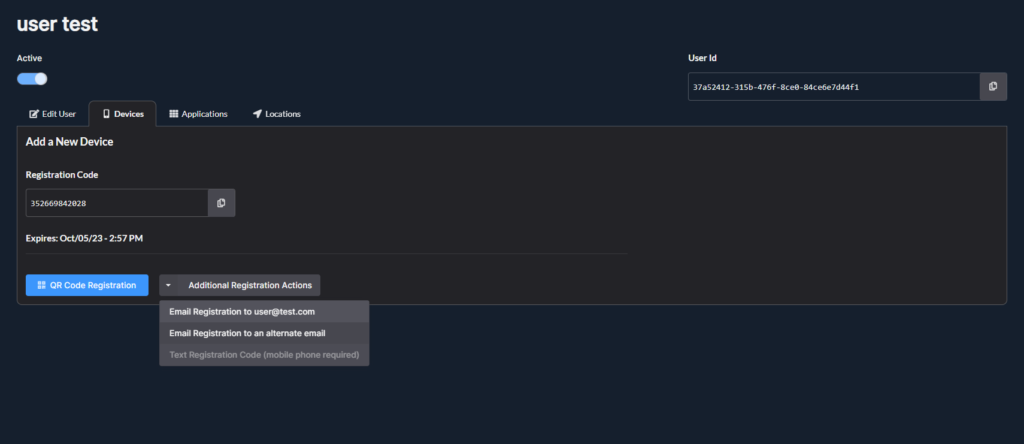Toggle the Active user switch
Viewport: 1024px width, 444px height.
[x=32, y=79]
